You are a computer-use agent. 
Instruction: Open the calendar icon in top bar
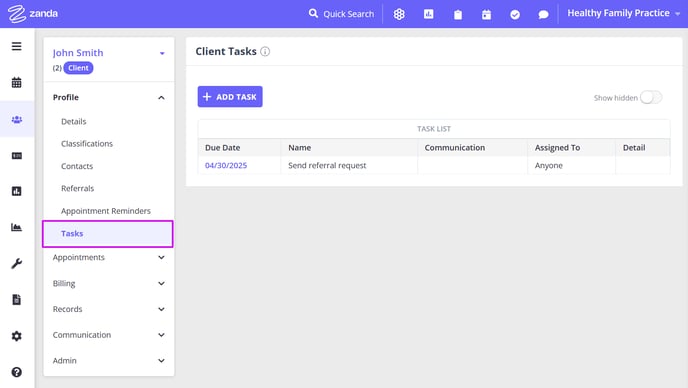[x=486, y=14]
